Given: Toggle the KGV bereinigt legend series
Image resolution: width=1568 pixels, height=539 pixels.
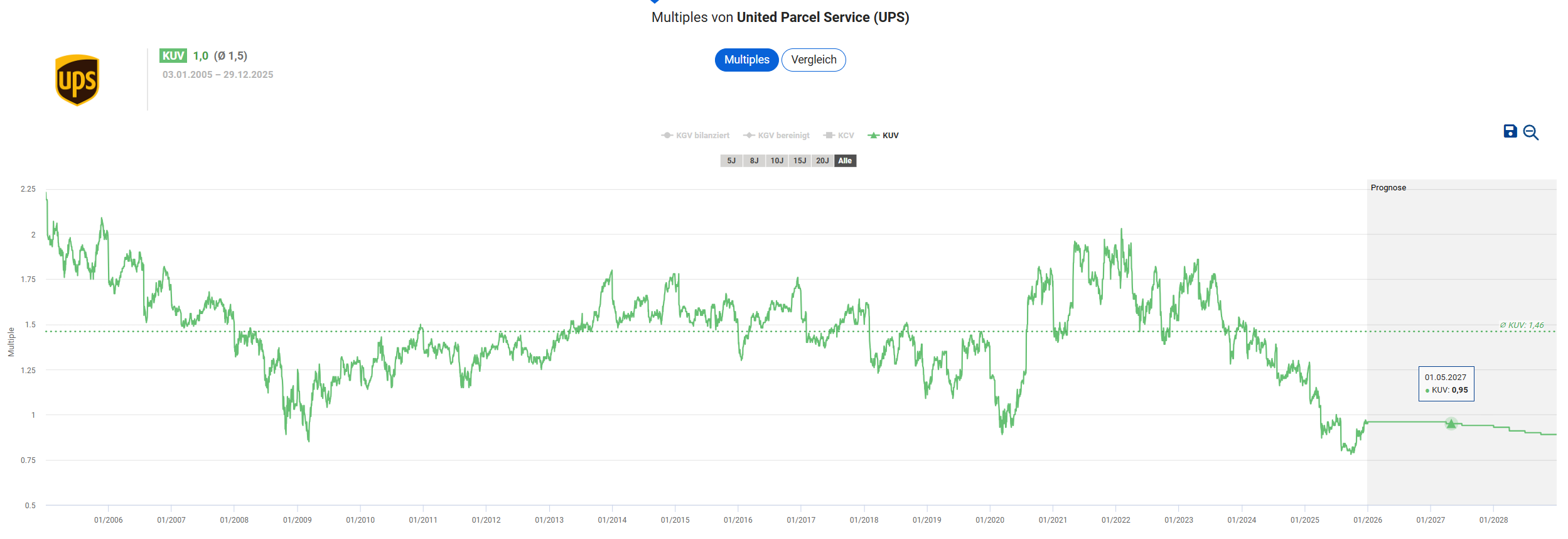Looking at the screenshot, I should pos(776,136).
